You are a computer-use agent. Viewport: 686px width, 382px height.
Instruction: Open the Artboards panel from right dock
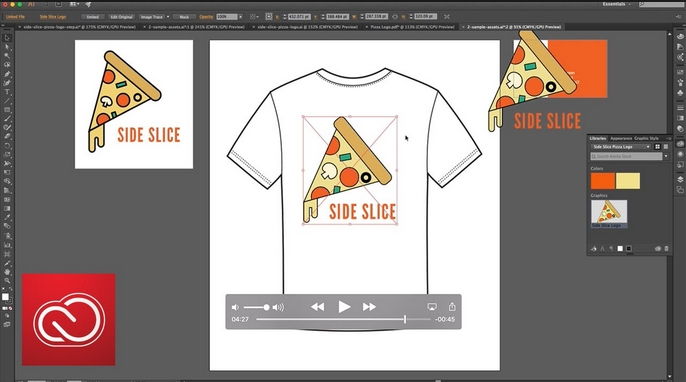click(680, 189)
